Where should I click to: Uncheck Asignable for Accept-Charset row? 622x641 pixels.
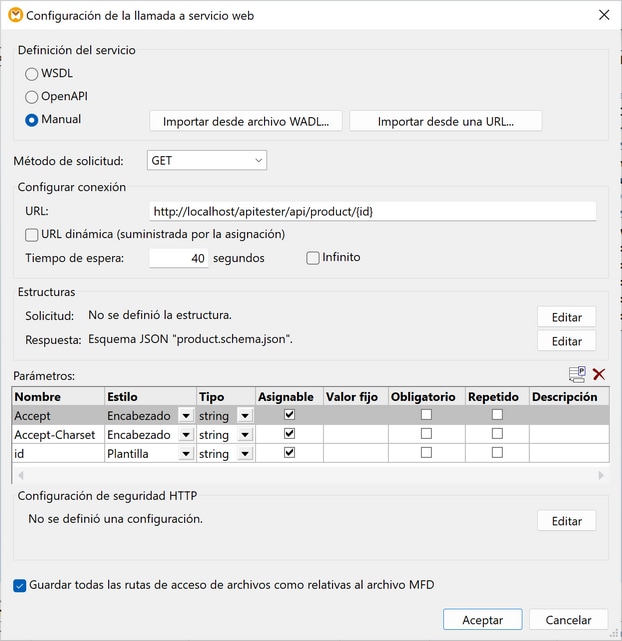(x=289, y=433)
